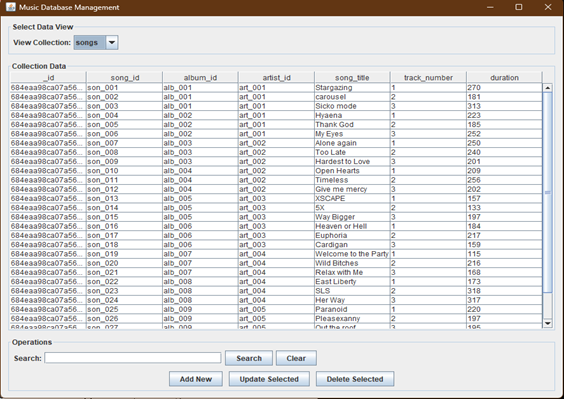564x399 pixels.
Task: Click the 5X song title cell
Action: click(352, 208)
